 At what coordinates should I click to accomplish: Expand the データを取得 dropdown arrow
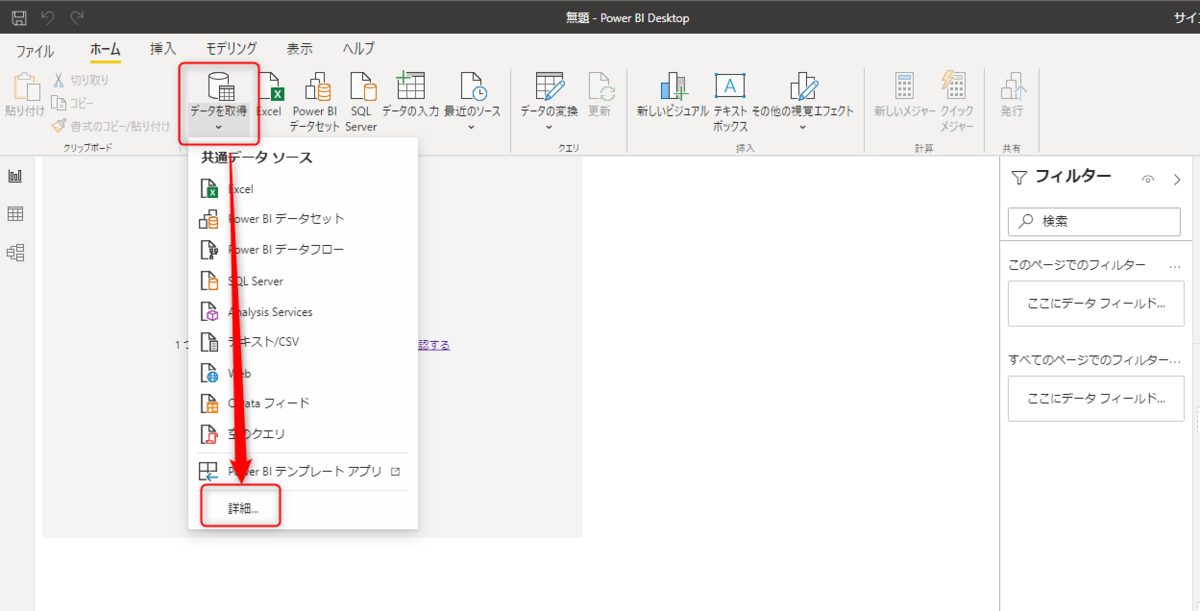point(219,127)
